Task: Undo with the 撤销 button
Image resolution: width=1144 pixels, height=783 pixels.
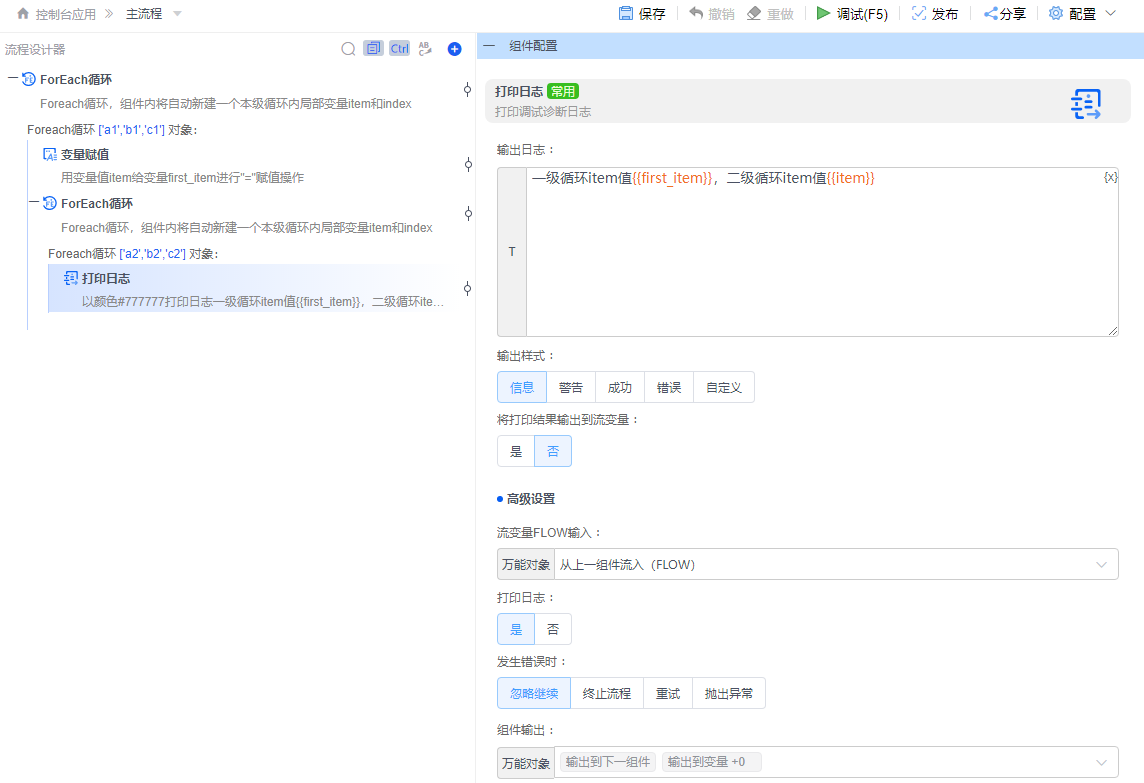Action: pos(711,14)
